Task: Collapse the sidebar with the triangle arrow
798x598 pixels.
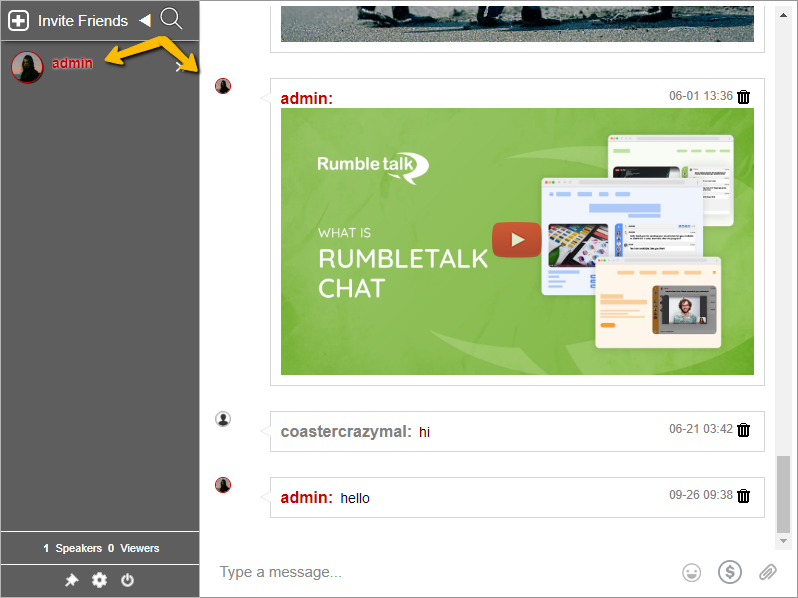Action: click(145, 20)
